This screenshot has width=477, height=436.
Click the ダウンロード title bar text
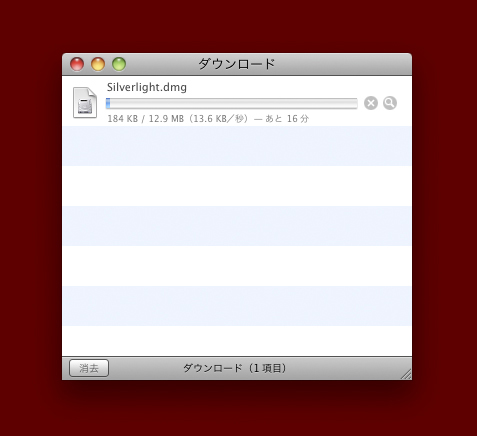point(237,64)
